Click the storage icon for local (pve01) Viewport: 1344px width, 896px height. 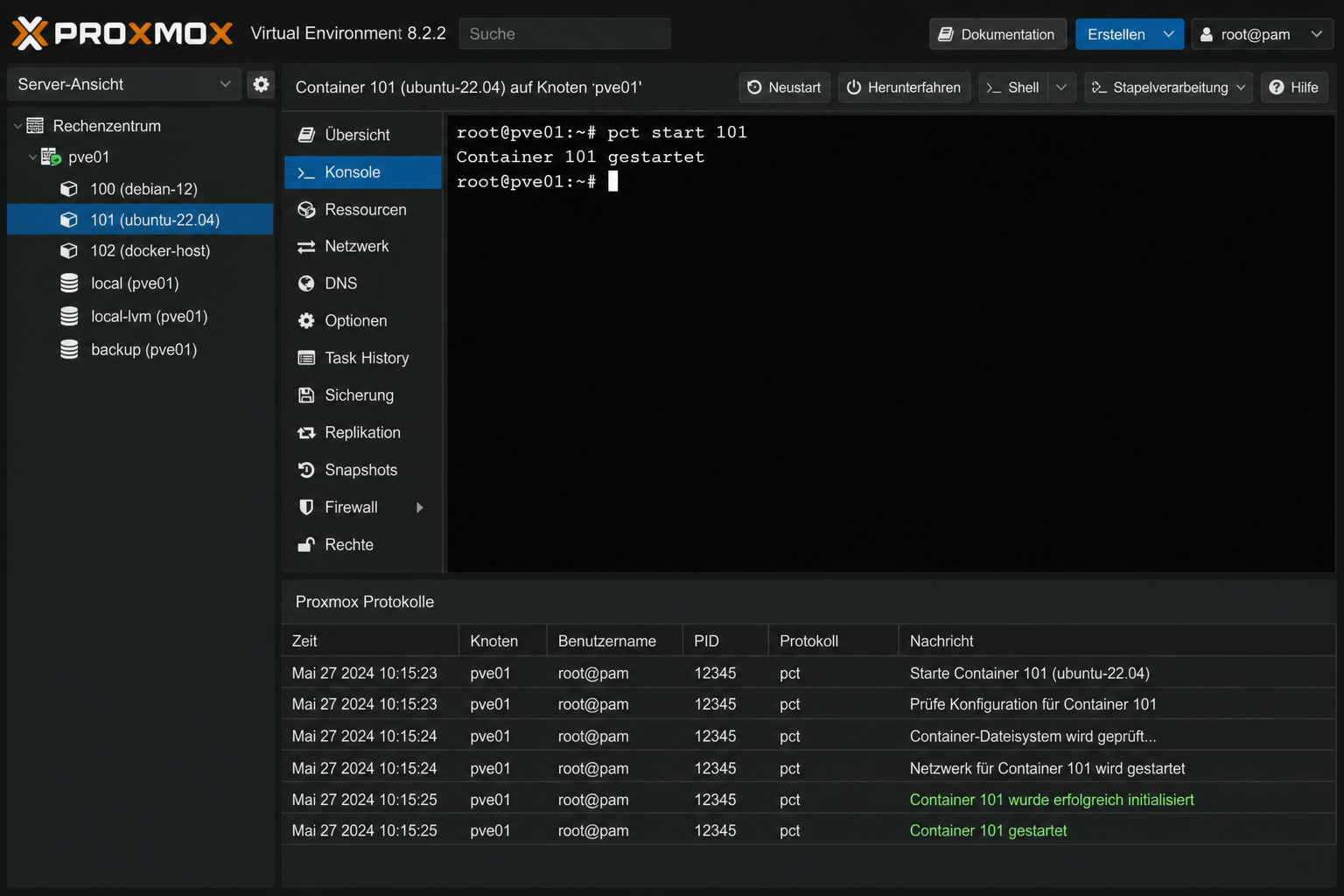click(69, 283)
